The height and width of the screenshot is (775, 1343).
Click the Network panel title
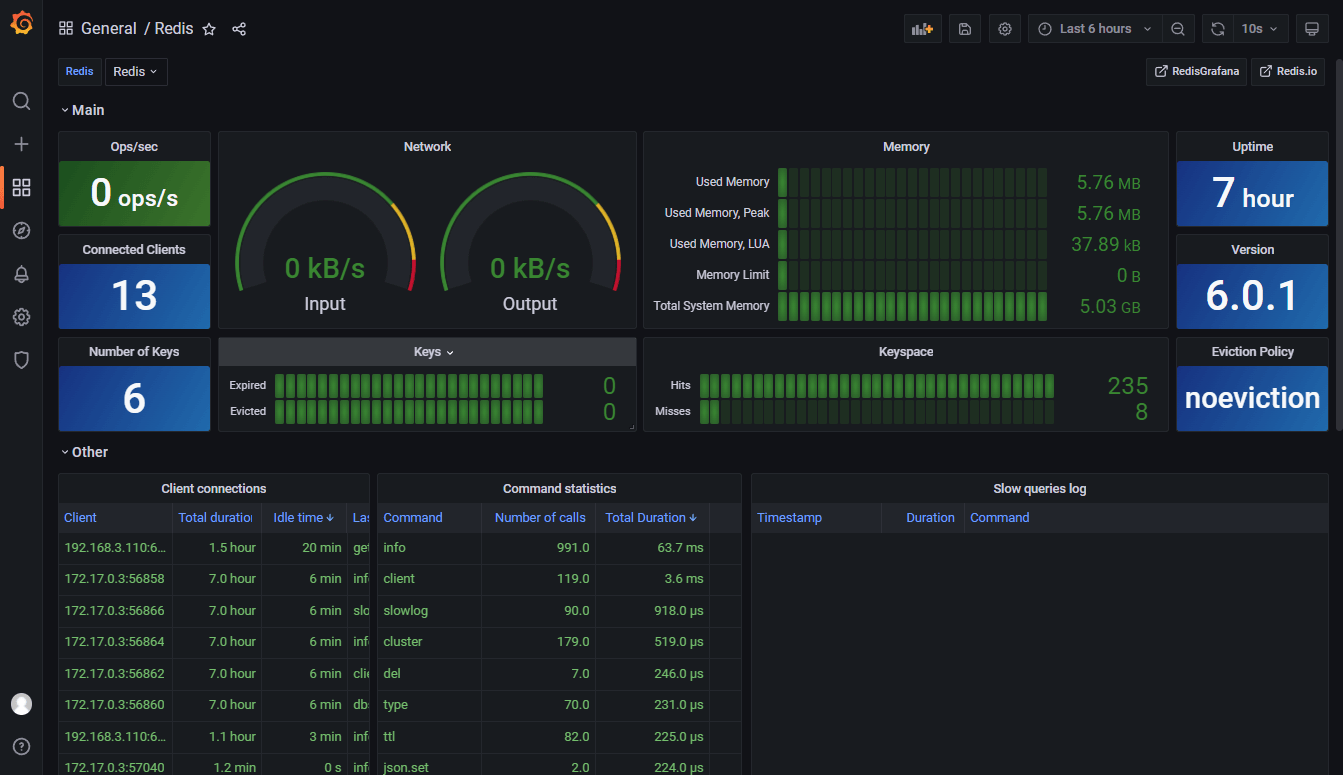pyautogui.click(x=427, y=147)
